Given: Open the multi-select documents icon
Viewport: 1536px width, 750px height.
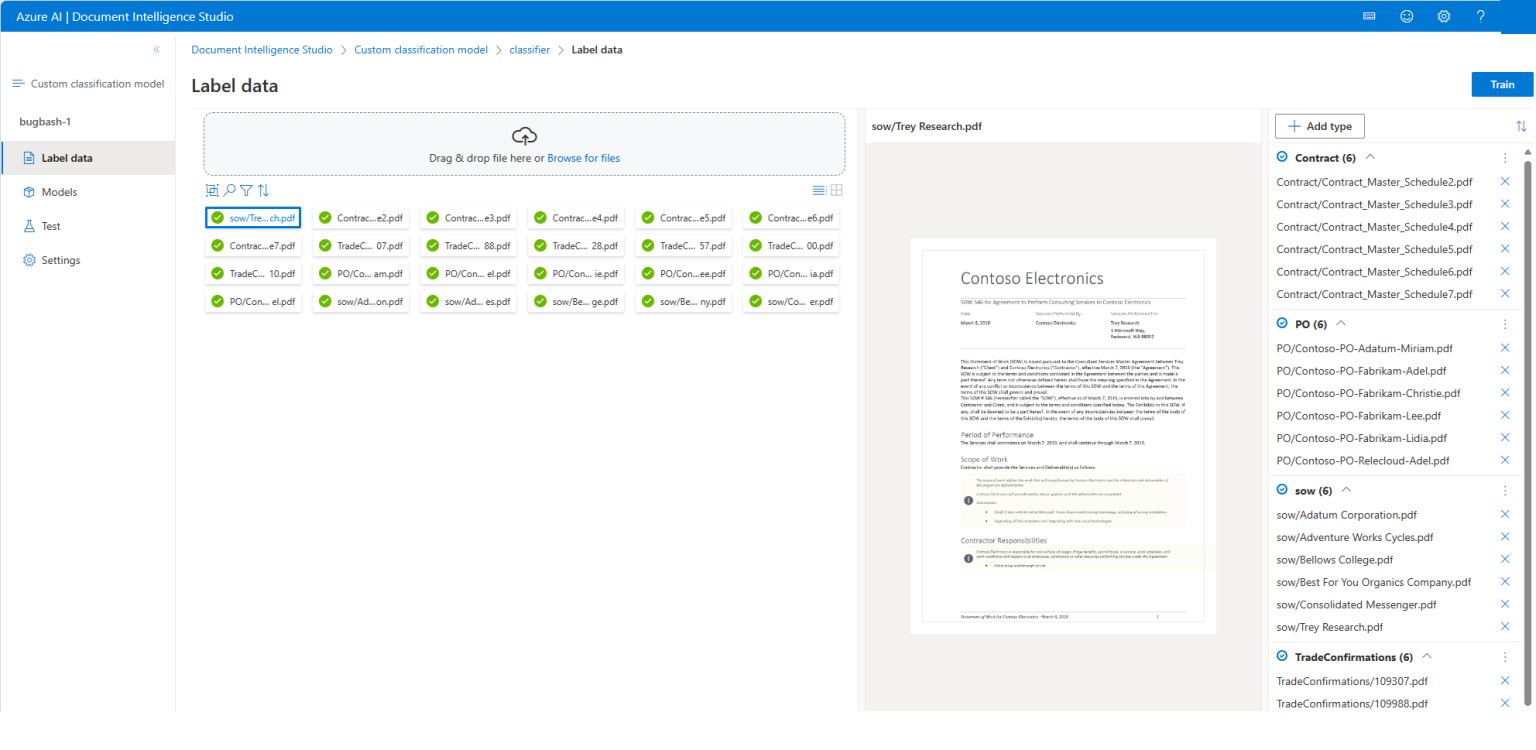Looking at the screenshot, I should pos(212,190).
